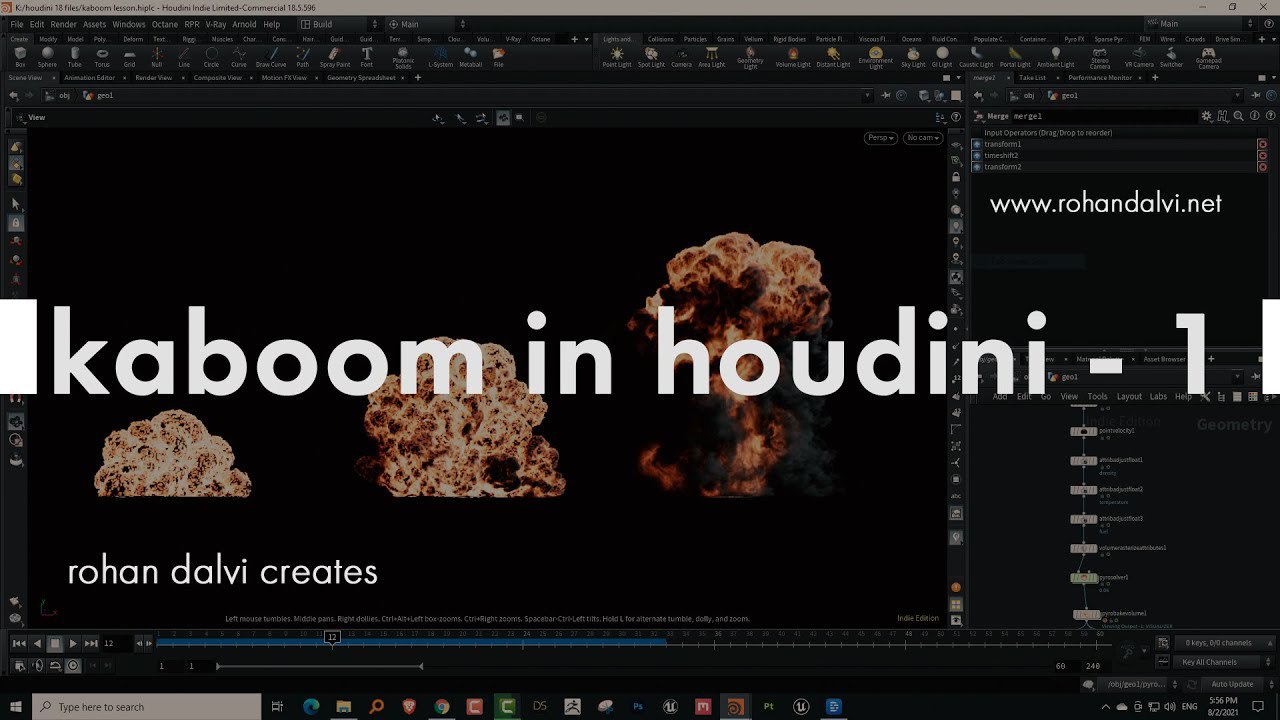
Task: Add a Distant Light from shelf
Action: pos(833,57)
